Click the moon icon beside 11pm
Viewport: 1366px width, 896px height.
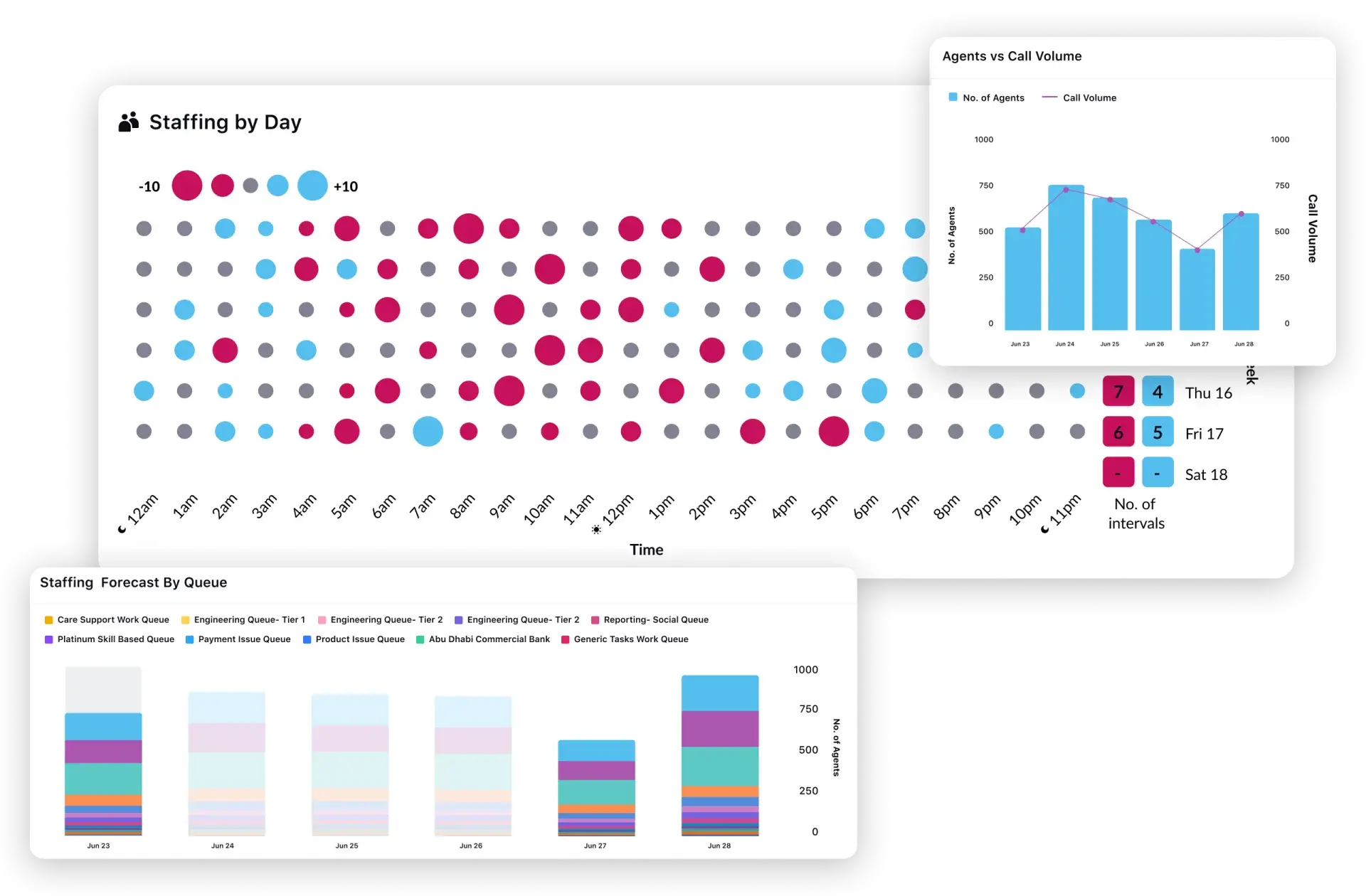click(1044, 529)
